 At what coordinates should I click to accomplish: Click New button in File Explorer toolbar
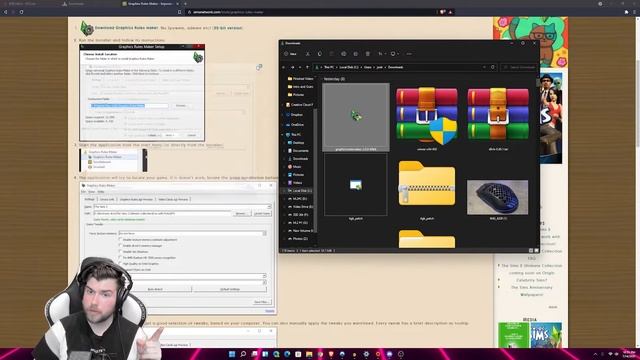pos(290,54)
